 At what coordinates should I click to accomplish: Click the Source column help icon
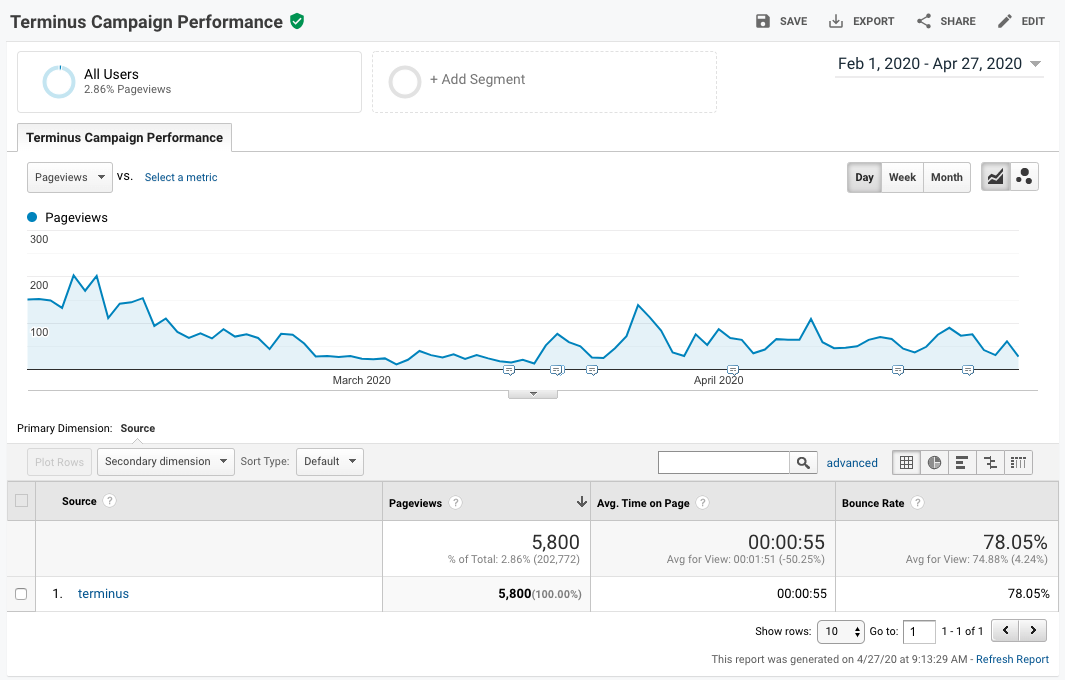(109, 501)
